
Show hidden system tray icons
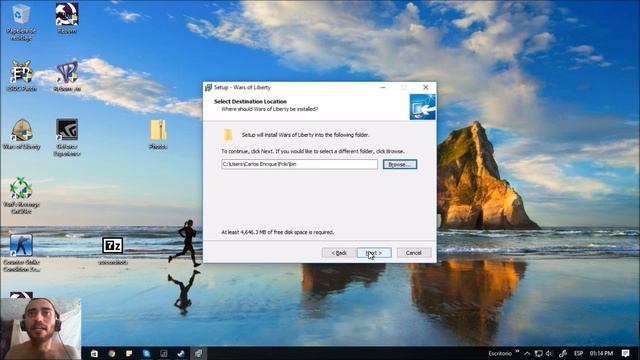point(527,353)
